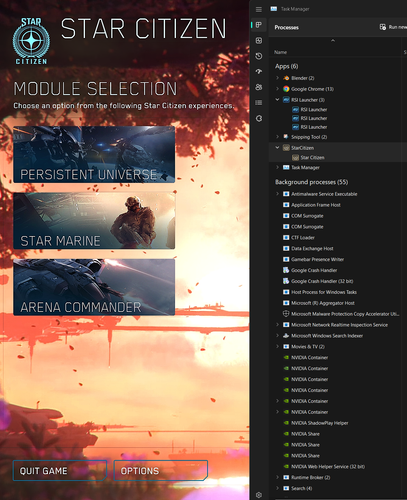Viewport: 407px width, 500px height.
Task: Select the CTF Loader process row
Action: [x=338, y=238]
